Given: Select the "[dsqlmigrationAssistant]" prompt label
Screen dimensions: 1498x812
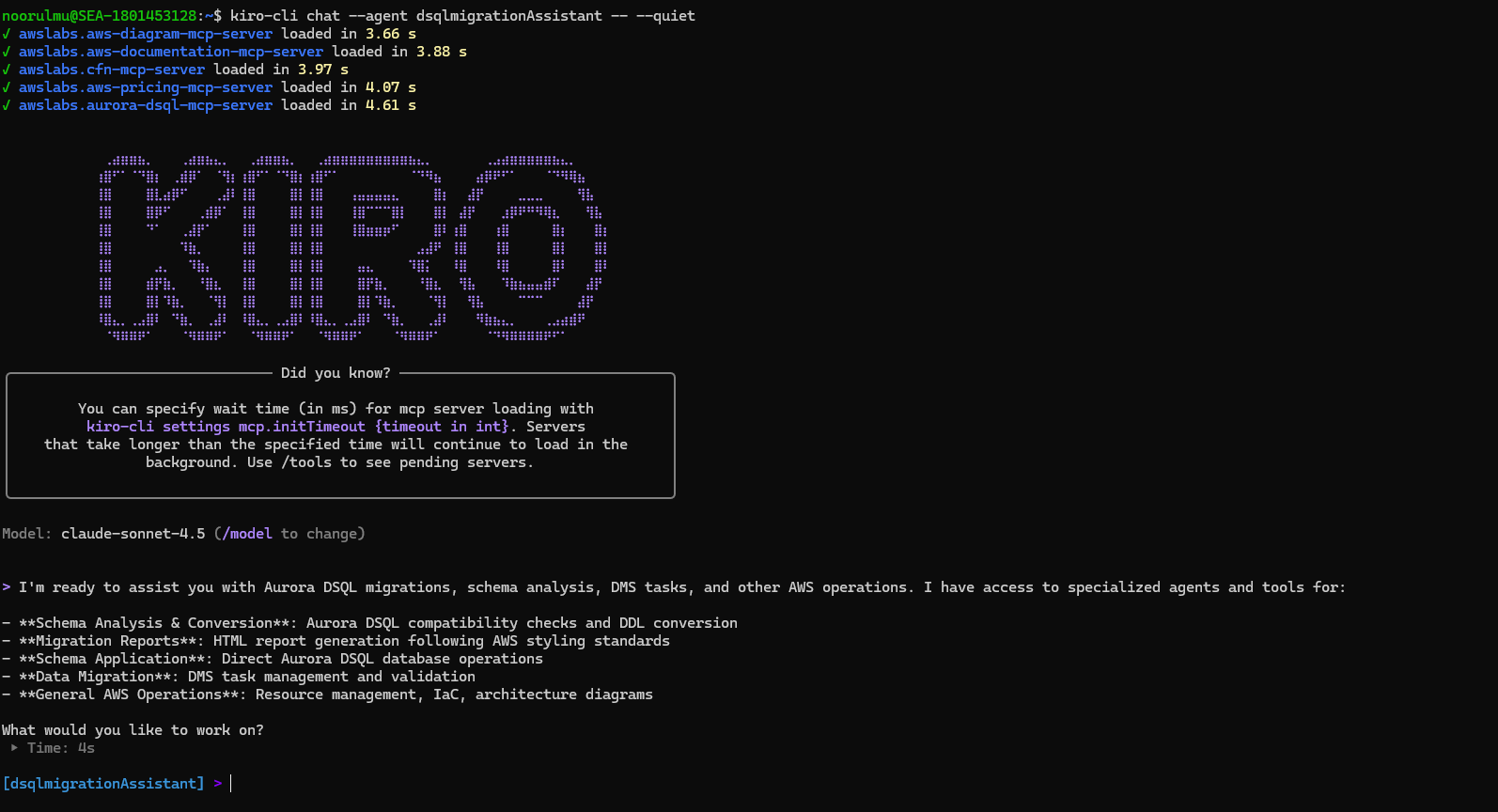Looking at the screenshot, I should 103,784.
